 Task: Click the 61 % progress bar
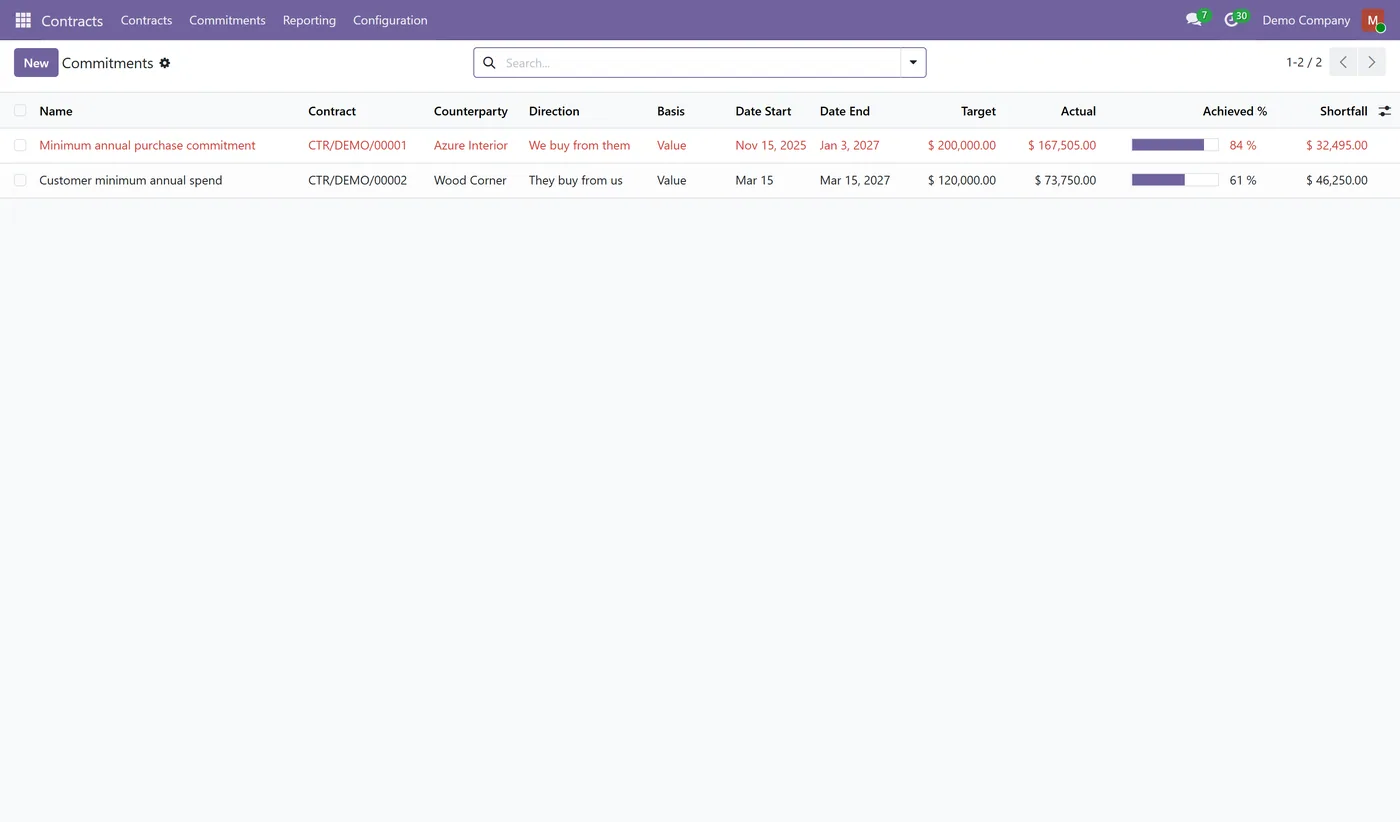click(x=1175, y=180)
